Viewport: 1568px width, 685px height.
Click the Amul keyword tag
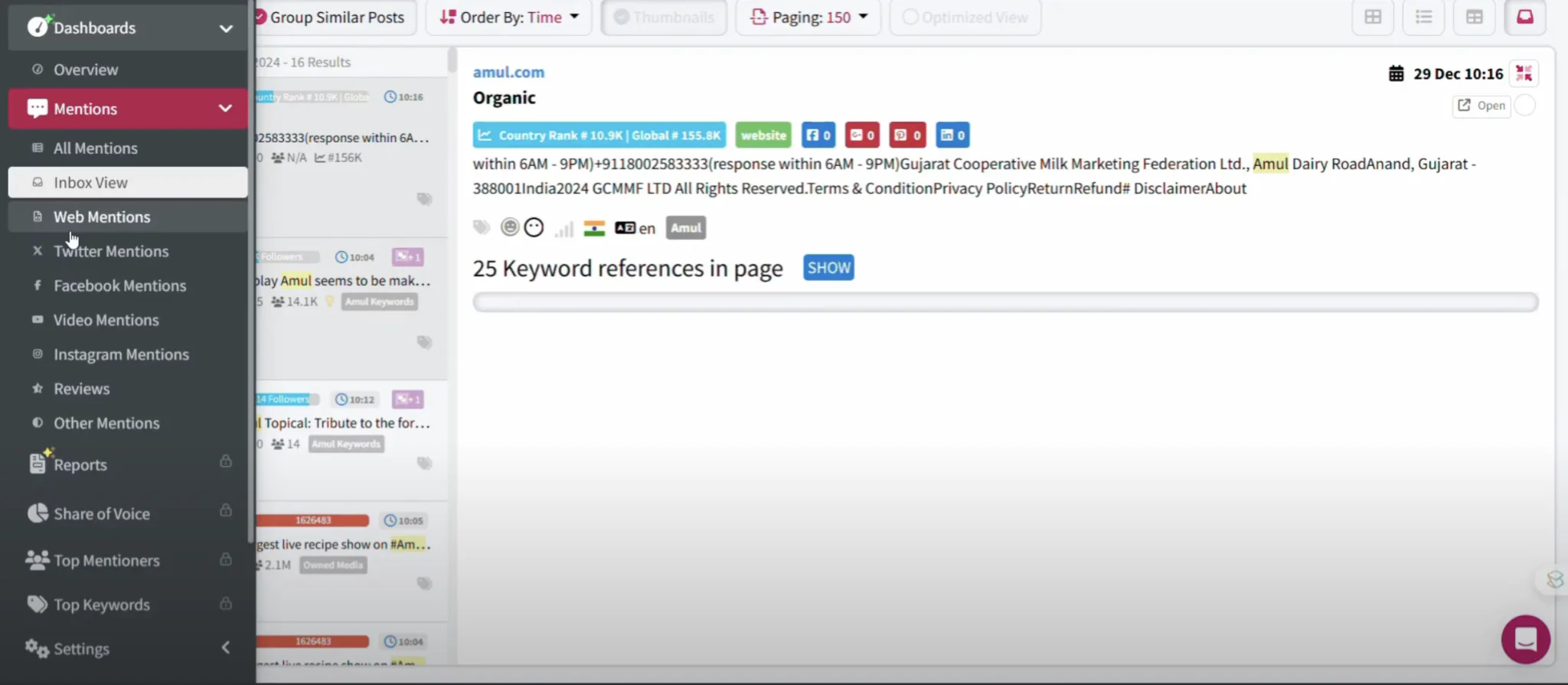coord(685,228)
